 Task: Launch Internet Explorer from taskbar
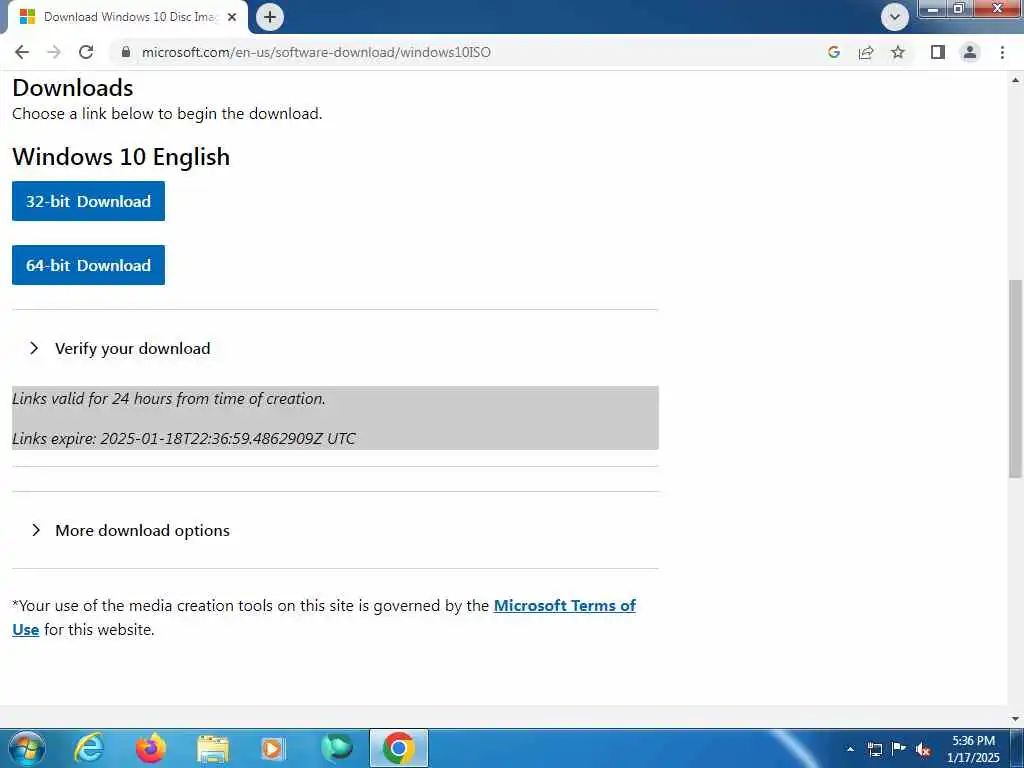89,748
